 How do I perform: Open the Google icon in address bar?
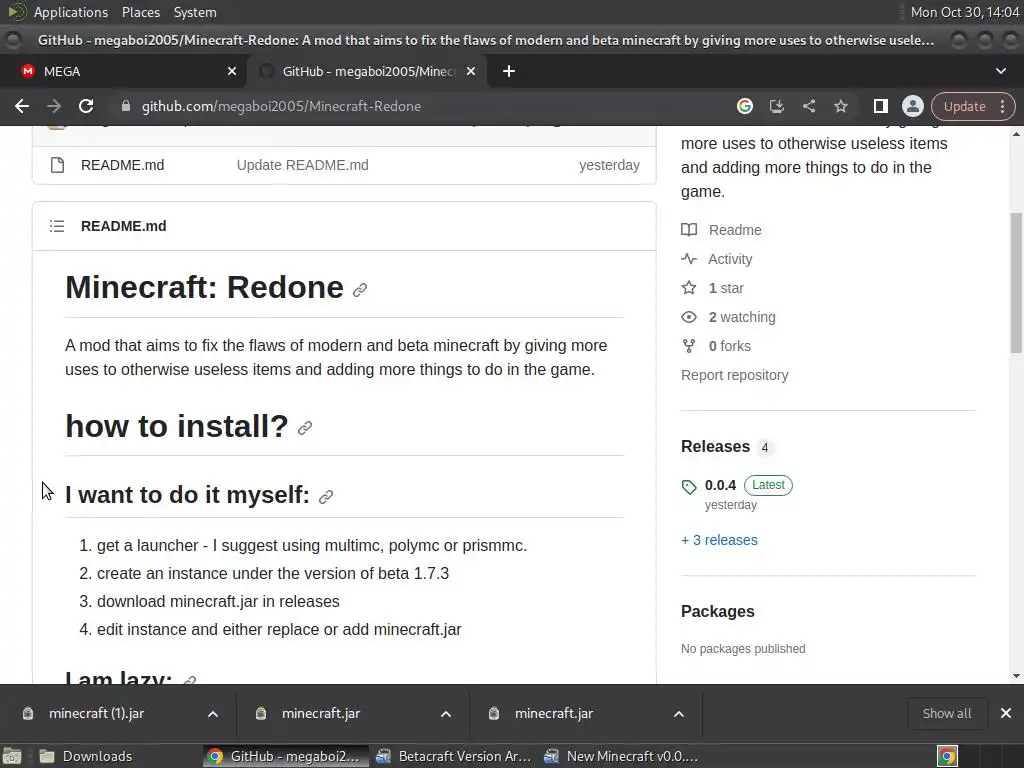point(744,106)
